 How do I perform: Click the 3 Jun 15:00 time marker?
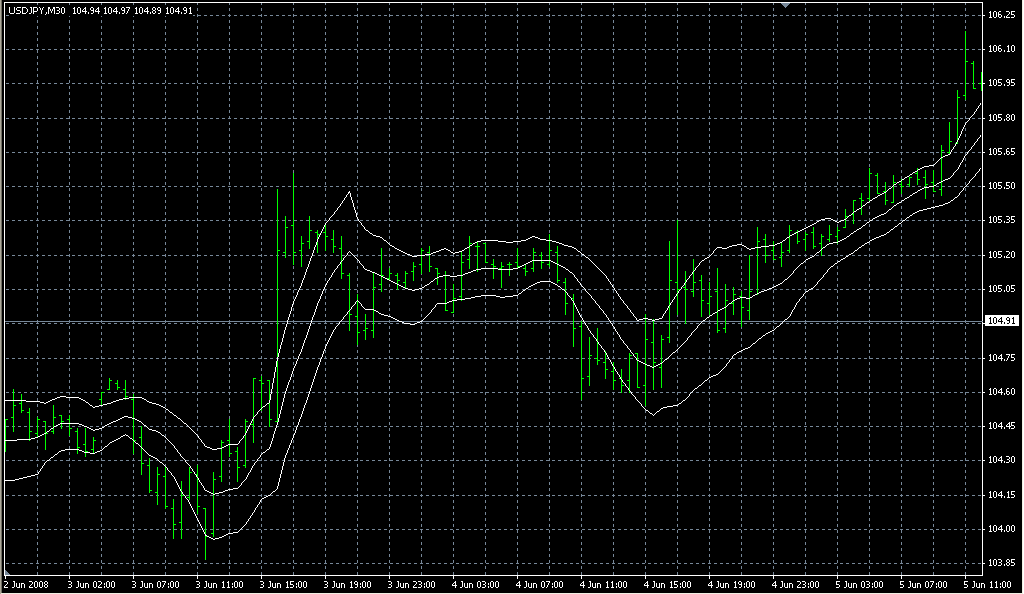(283, 583)
